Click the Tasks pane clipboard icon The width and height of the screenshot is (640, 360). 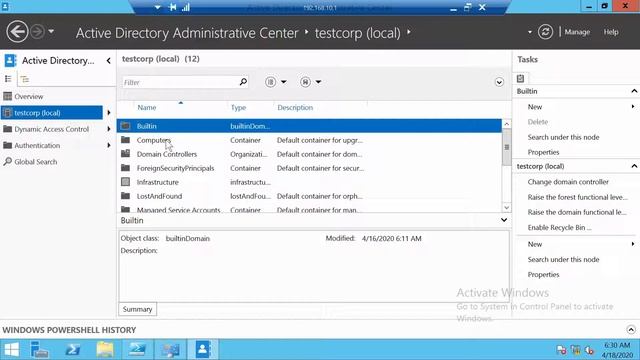[x=520, y=78]
